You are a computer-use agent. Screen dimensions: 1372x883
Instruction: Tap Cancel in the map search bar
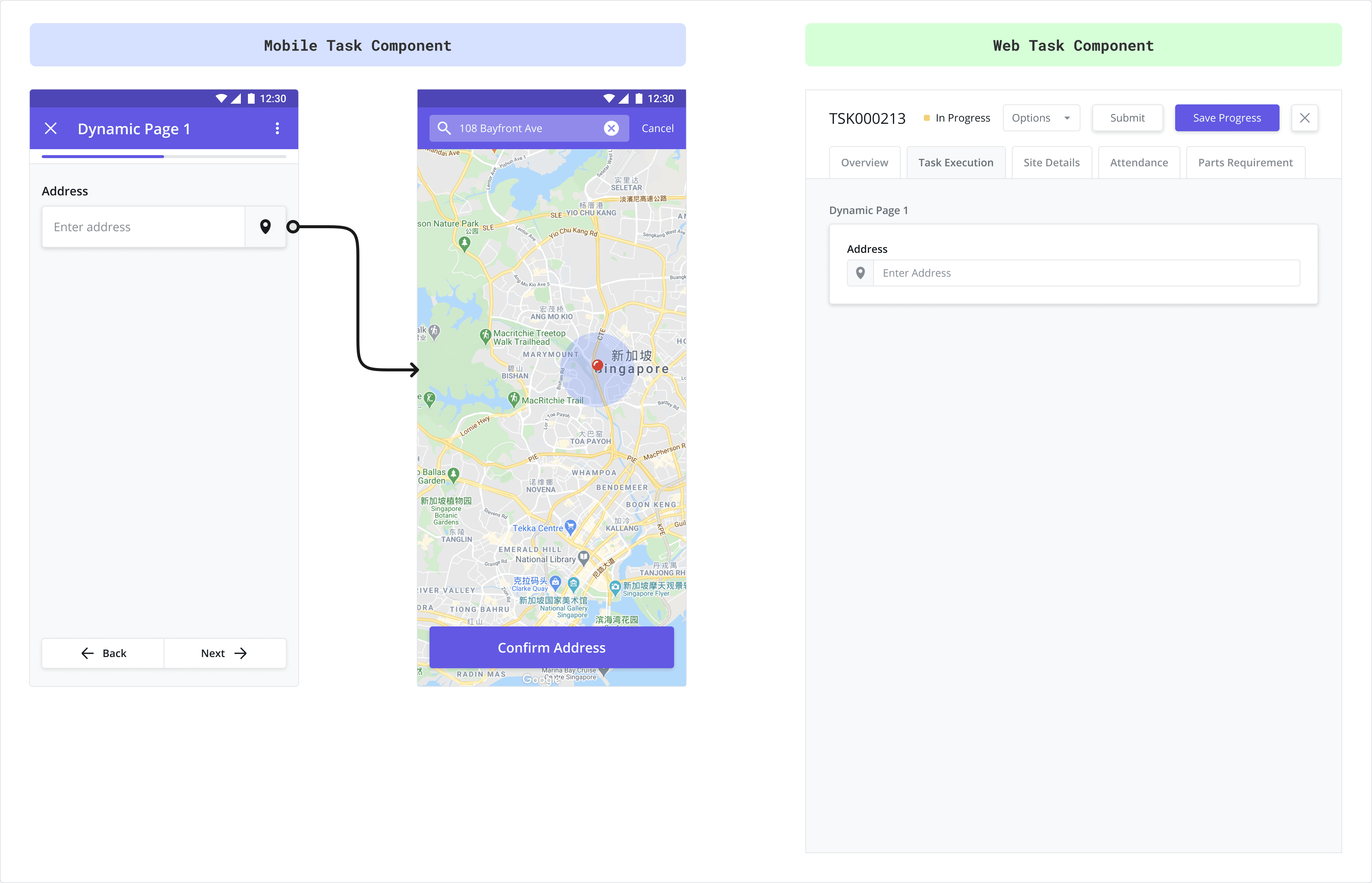click(657, 128)
